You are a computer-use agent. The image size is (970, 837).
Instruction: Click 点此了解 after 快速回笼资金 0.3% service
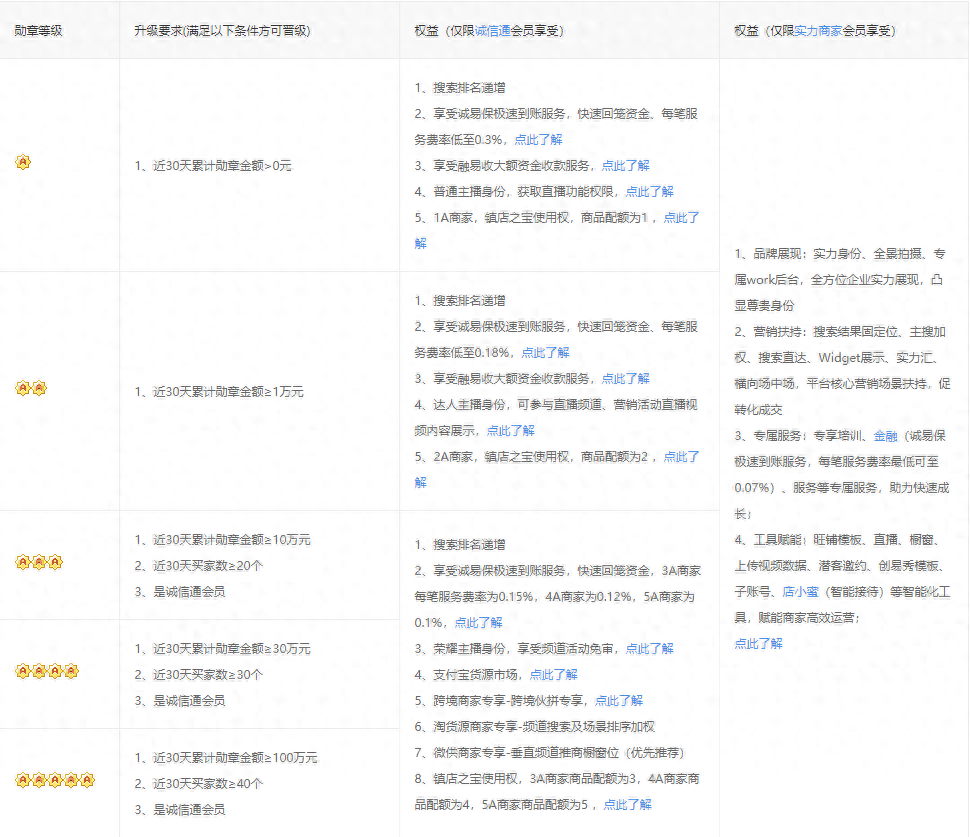click(540, 140)
